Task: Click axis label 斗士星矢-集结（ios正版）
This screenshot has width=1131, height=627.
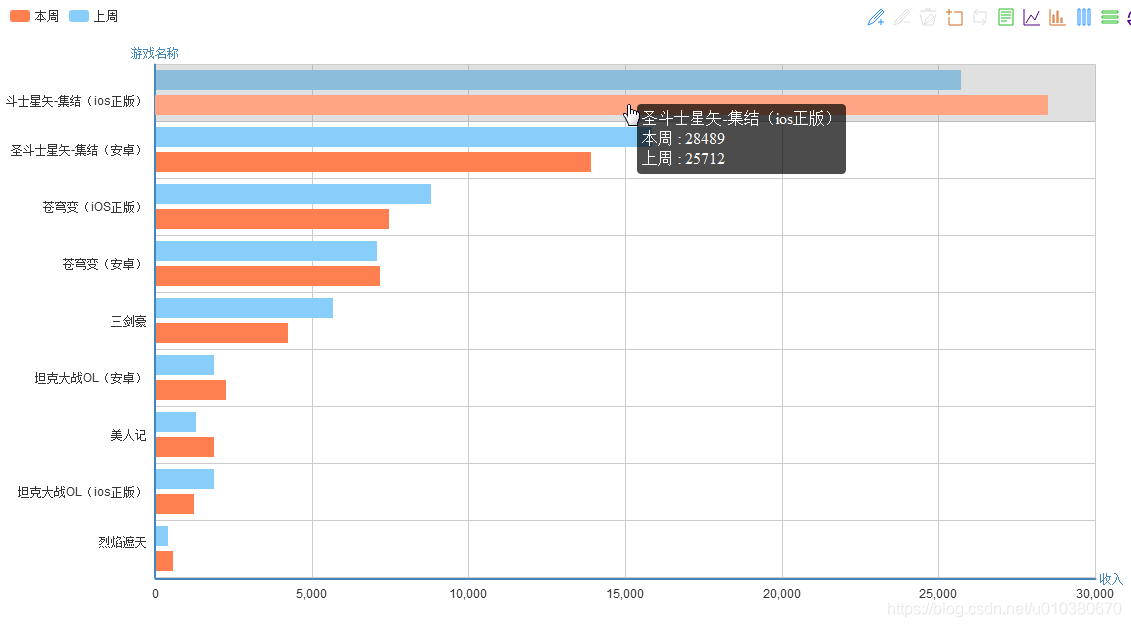Action: [x=74, y=101]
